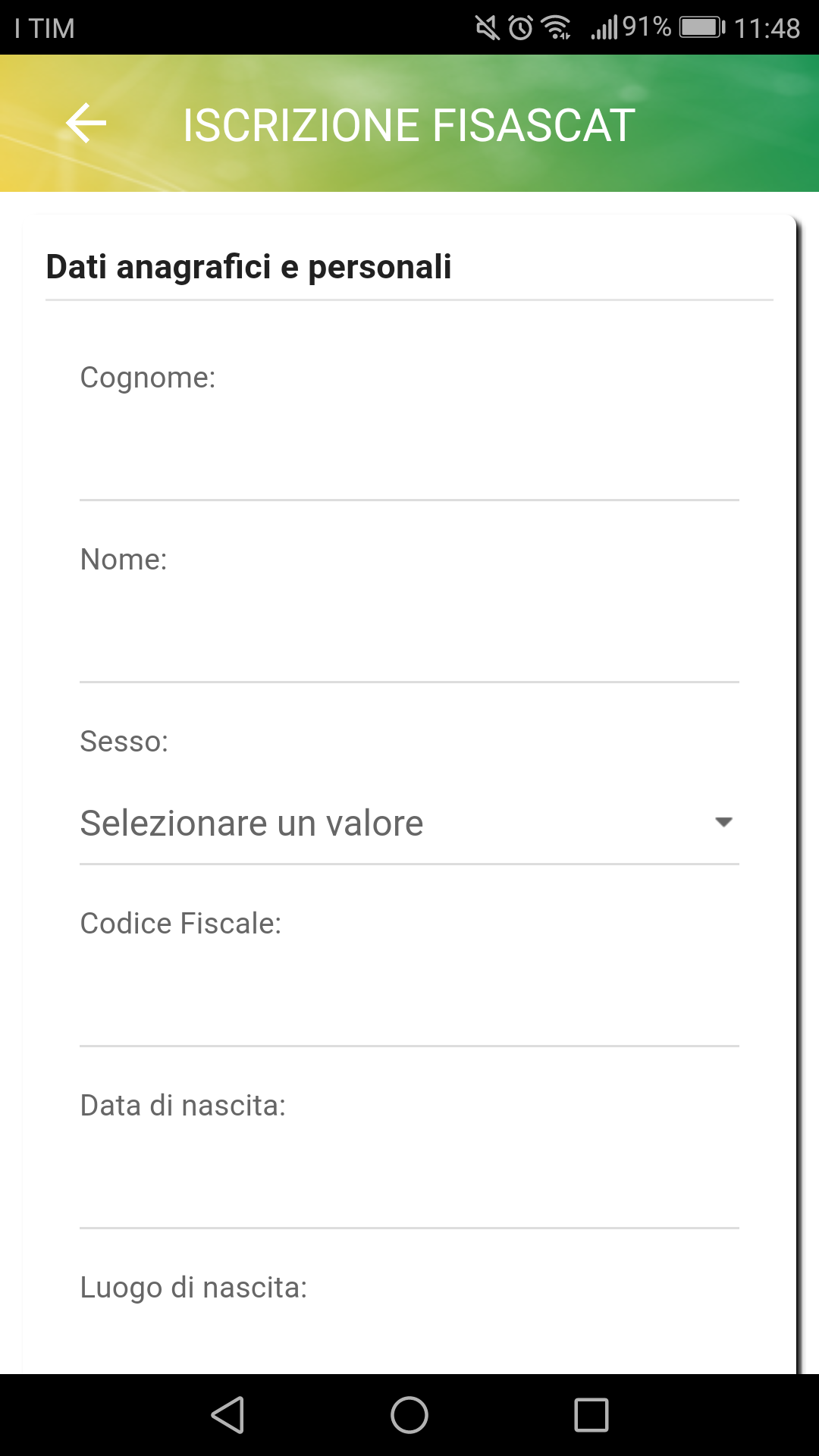
Task: Tap the alarm clock status icon
Action: 520,28
